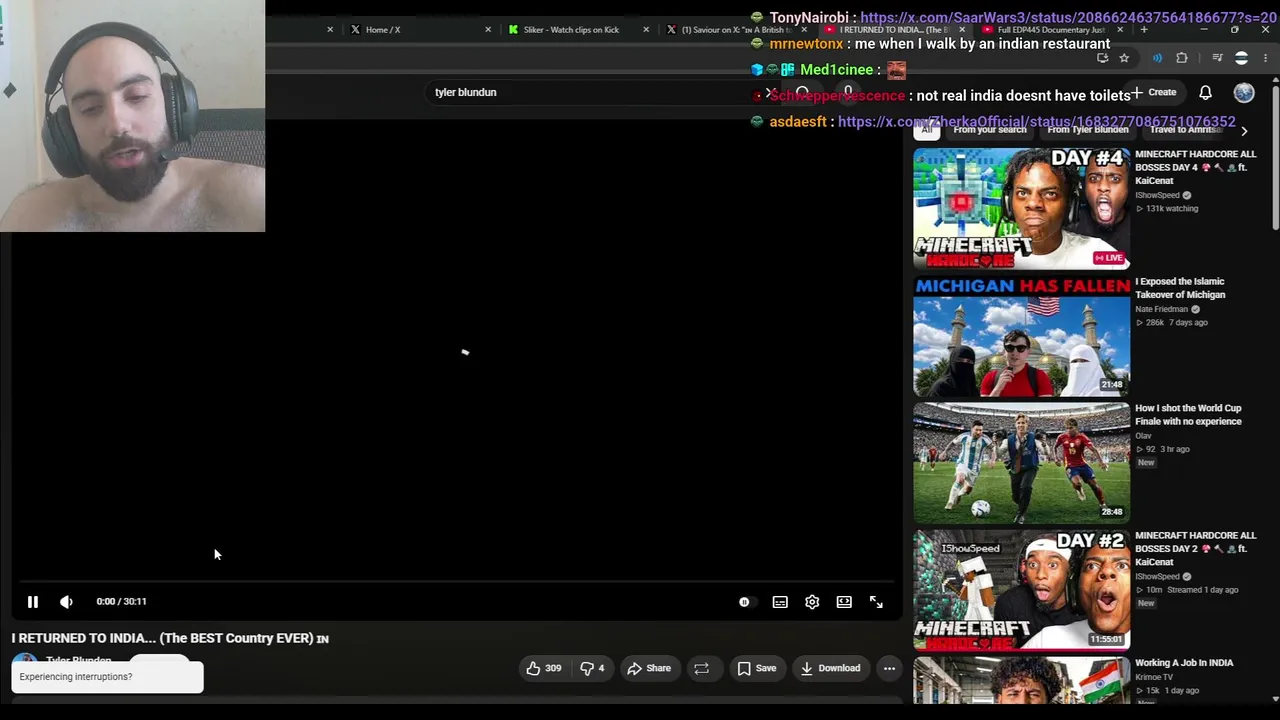Open the browser extensions puzzle icon
This screenshot has width=1280, height=720.
pyautogui.click(x=1181, y=58)
